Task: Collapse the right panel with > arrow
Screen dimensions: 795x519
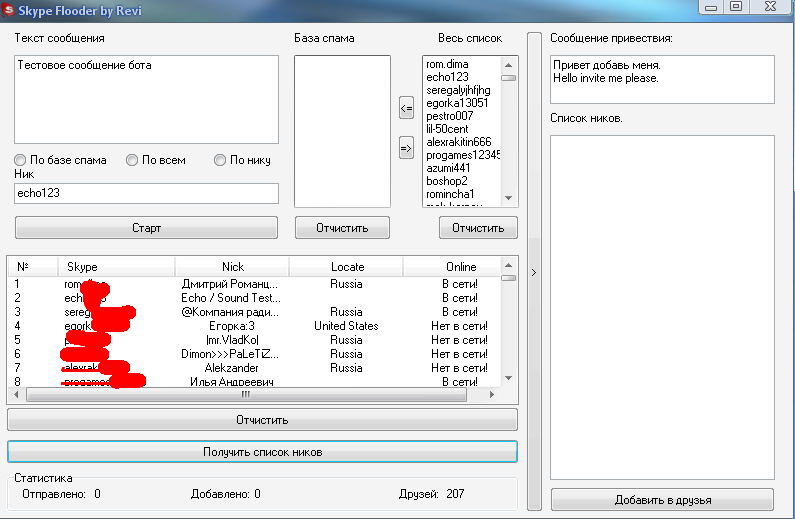Action: (x=534, y=272)
